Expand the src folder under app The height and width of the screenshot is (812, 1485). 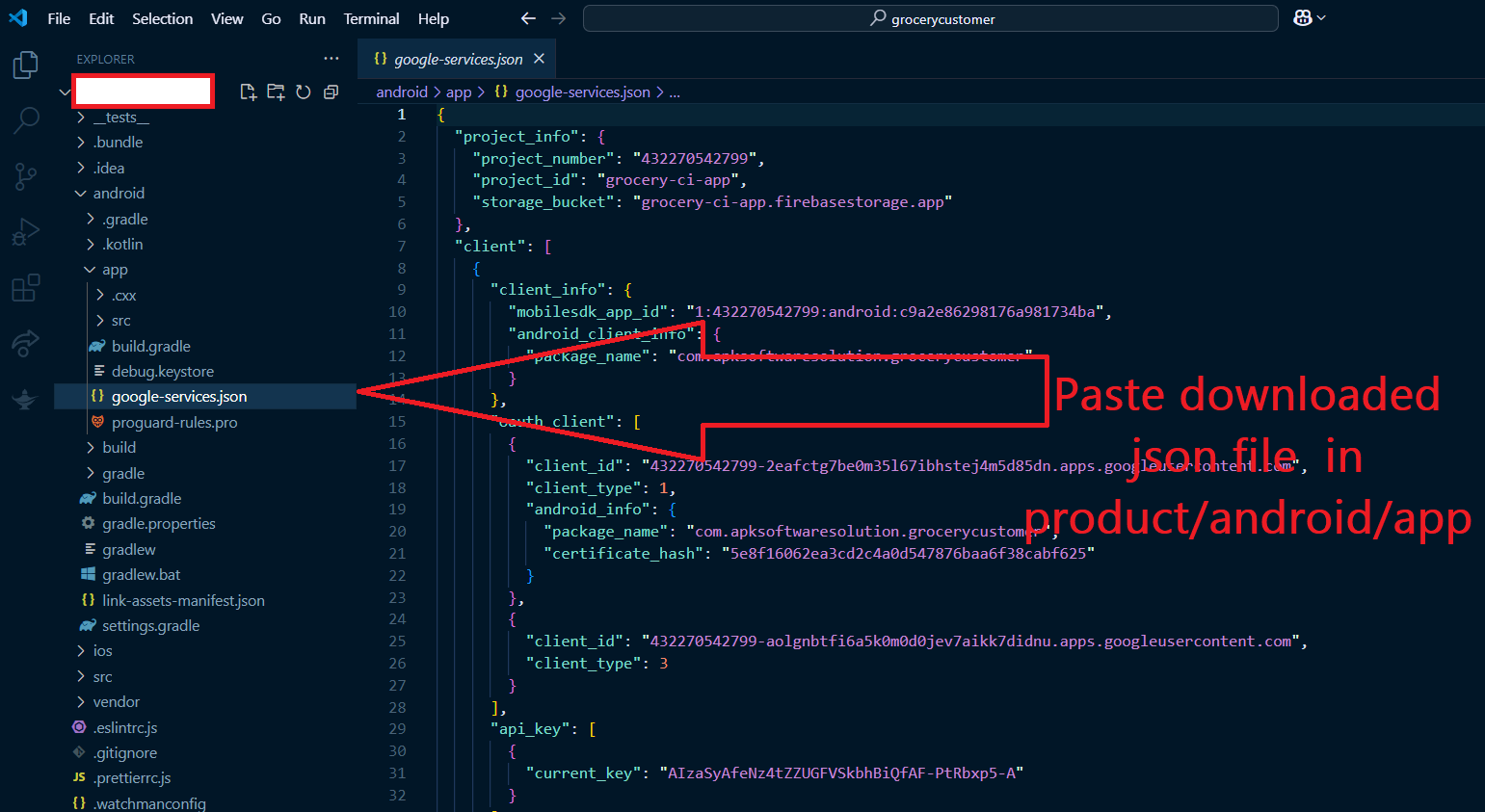point(120,321)
